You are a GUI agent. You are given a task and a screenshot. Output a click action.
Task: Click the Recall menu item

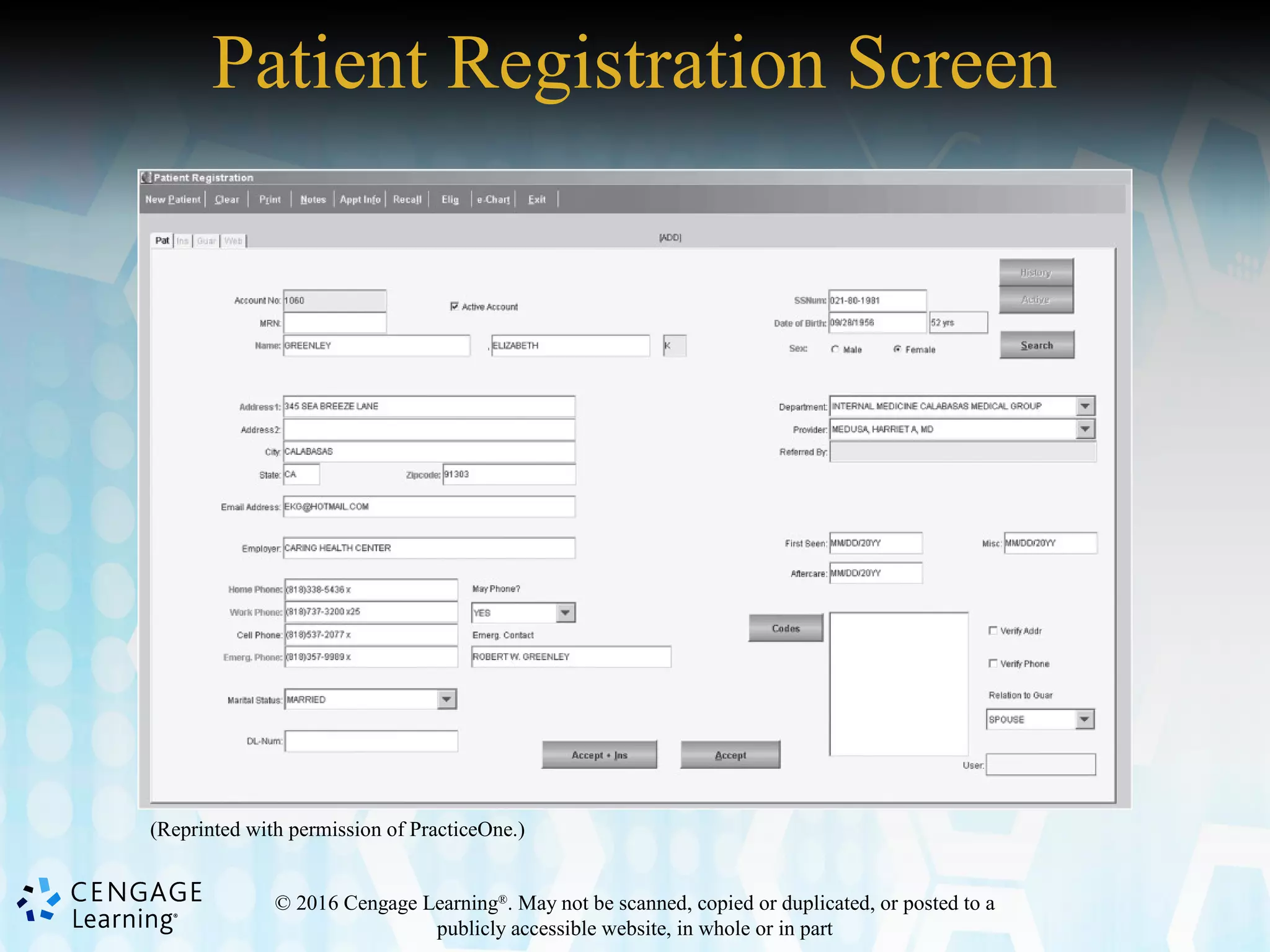click(x=407, y=200)
